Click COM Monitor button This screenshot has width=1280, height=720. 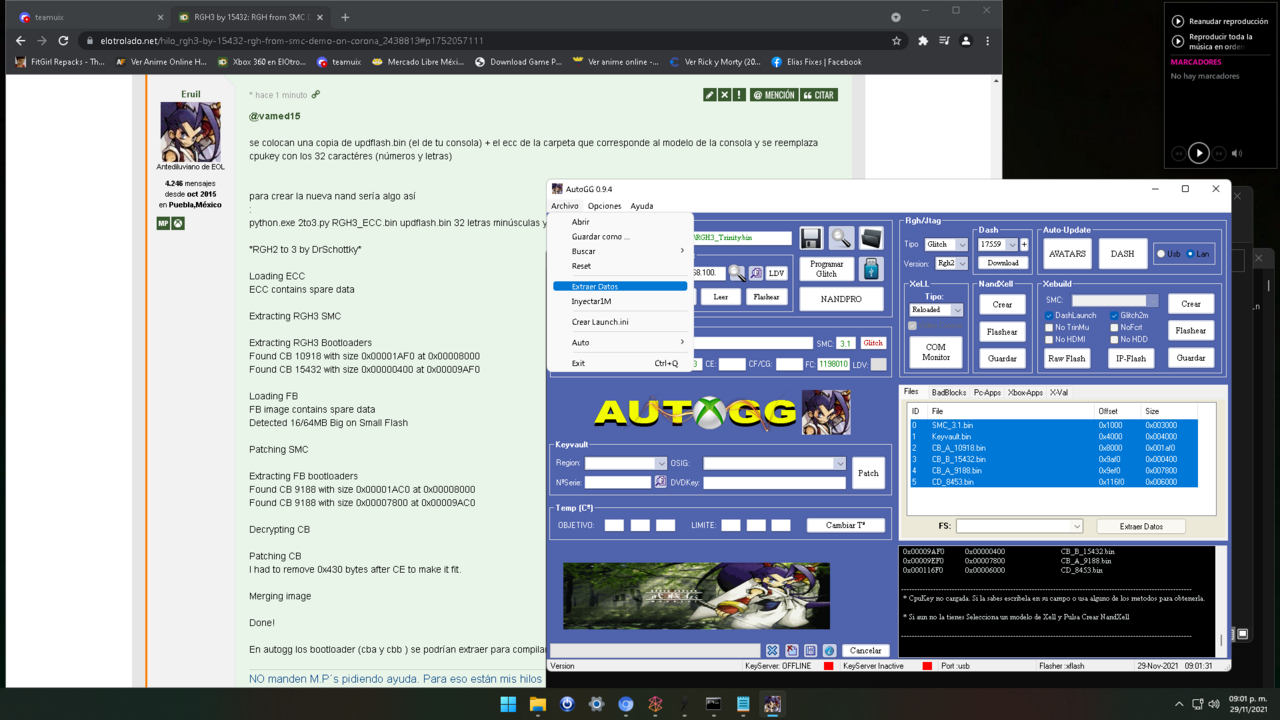(x=936, y=352)
